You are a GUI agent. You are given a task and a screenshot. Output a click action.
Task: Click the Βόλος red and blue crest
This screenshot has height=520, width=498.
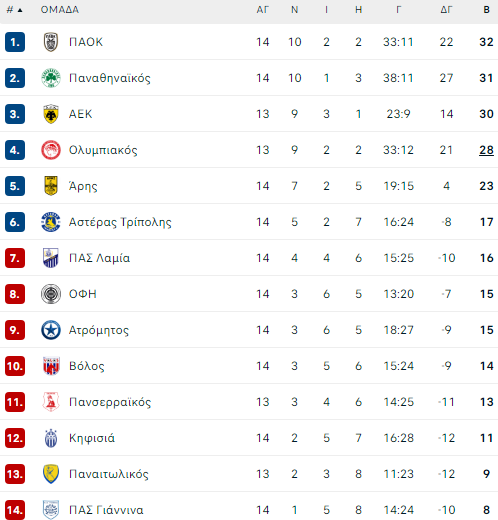pyautogui.click(x=51, y=366)
